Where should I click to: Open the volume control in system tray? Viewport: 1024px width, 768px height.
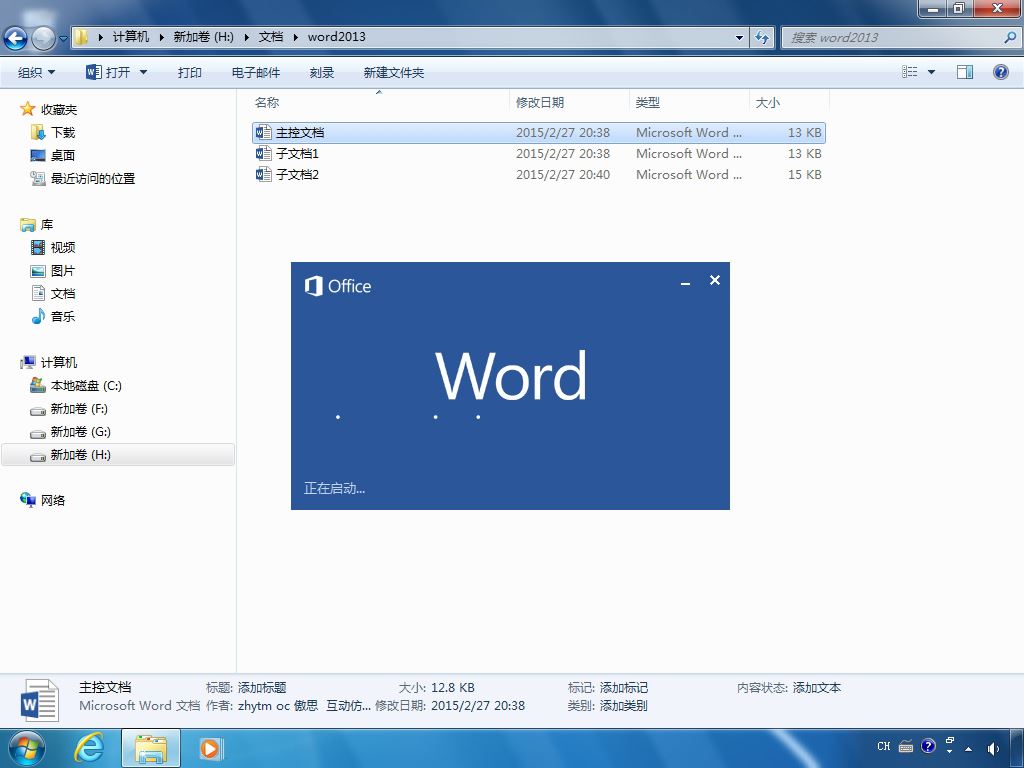coord(993,748)
